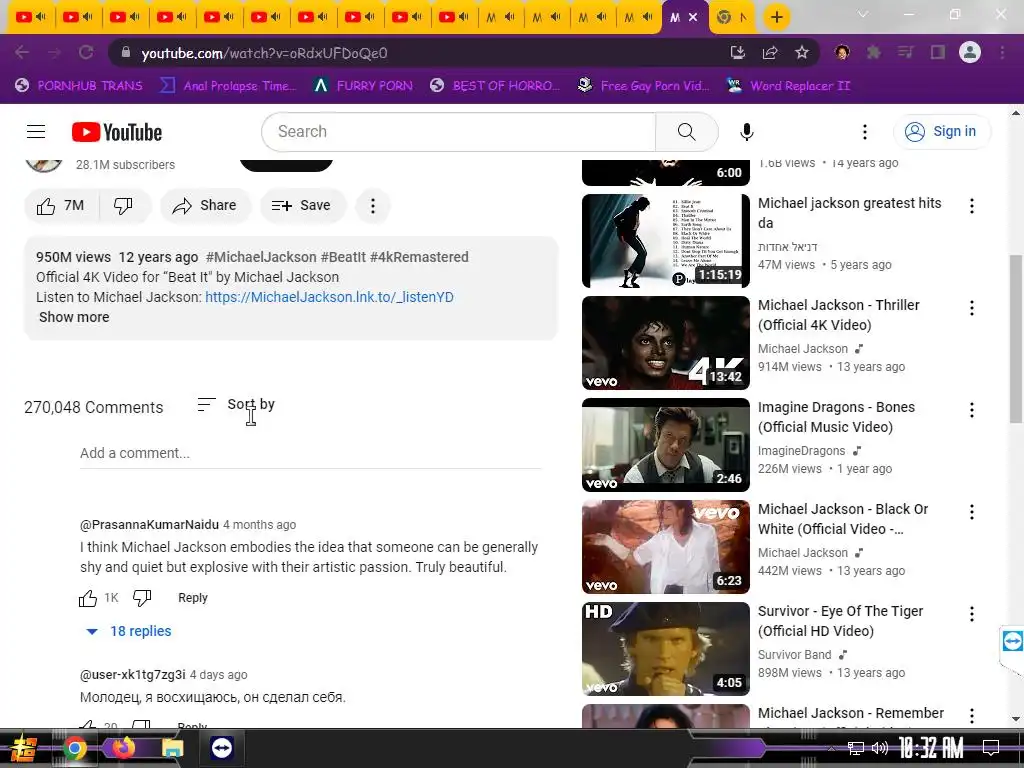Screen dimensions: 1024x768
Task: Open more actions menu beside Save
Action: click(373, 206)
